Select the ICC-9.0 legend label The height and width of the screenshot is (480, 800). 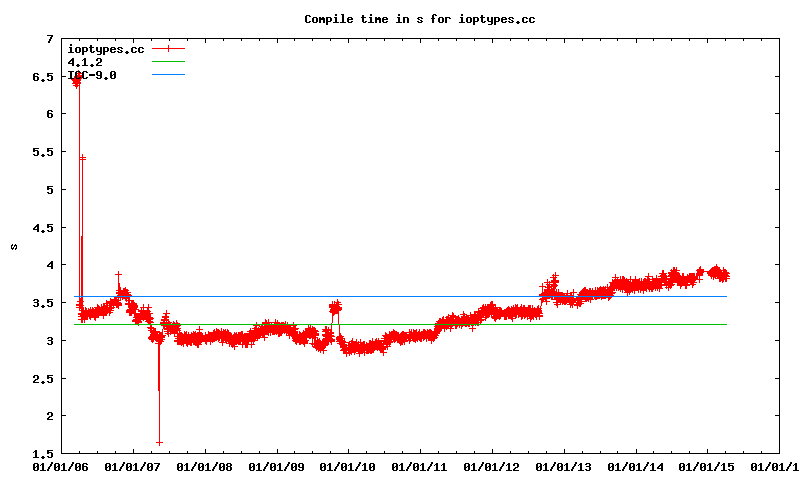pyautogui.click(x=91, y=75)
